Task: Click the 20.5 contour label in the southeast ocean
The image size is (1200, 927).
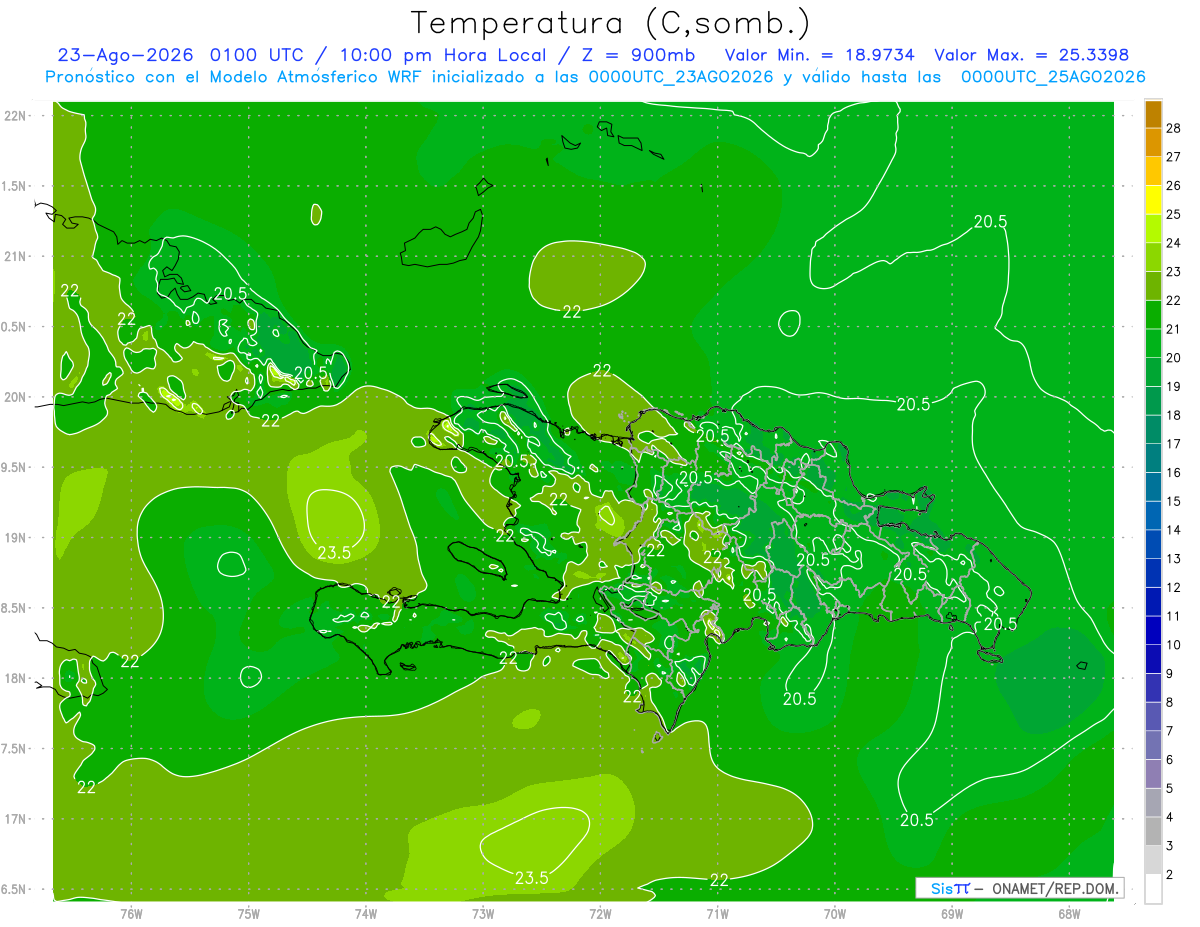Action: [917, 820]
